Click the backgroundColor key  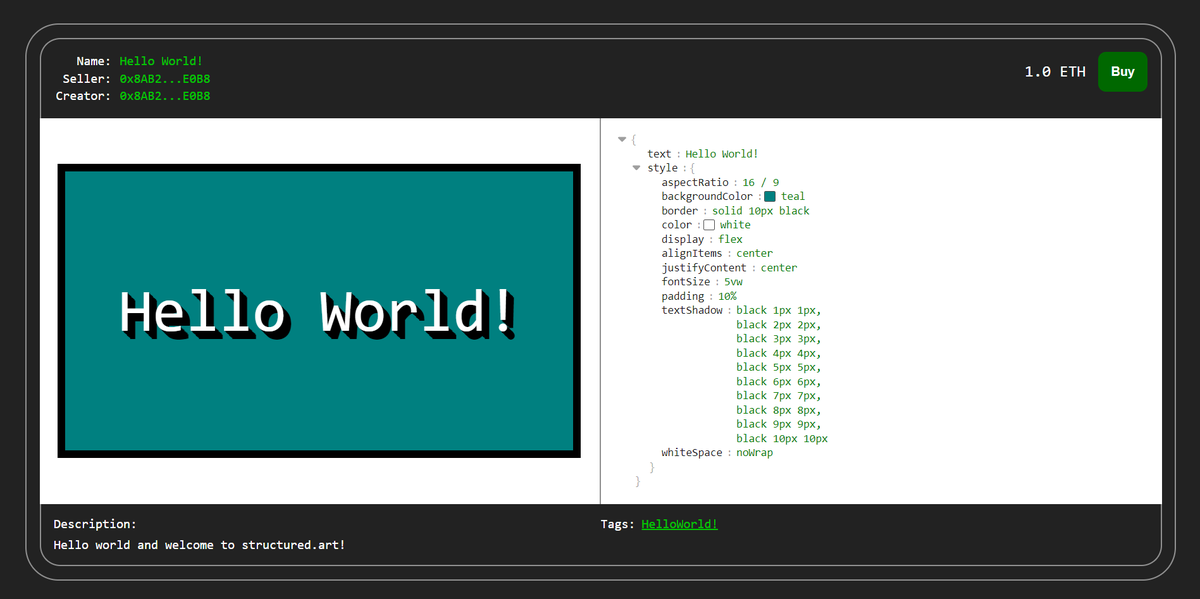(707, 196)
